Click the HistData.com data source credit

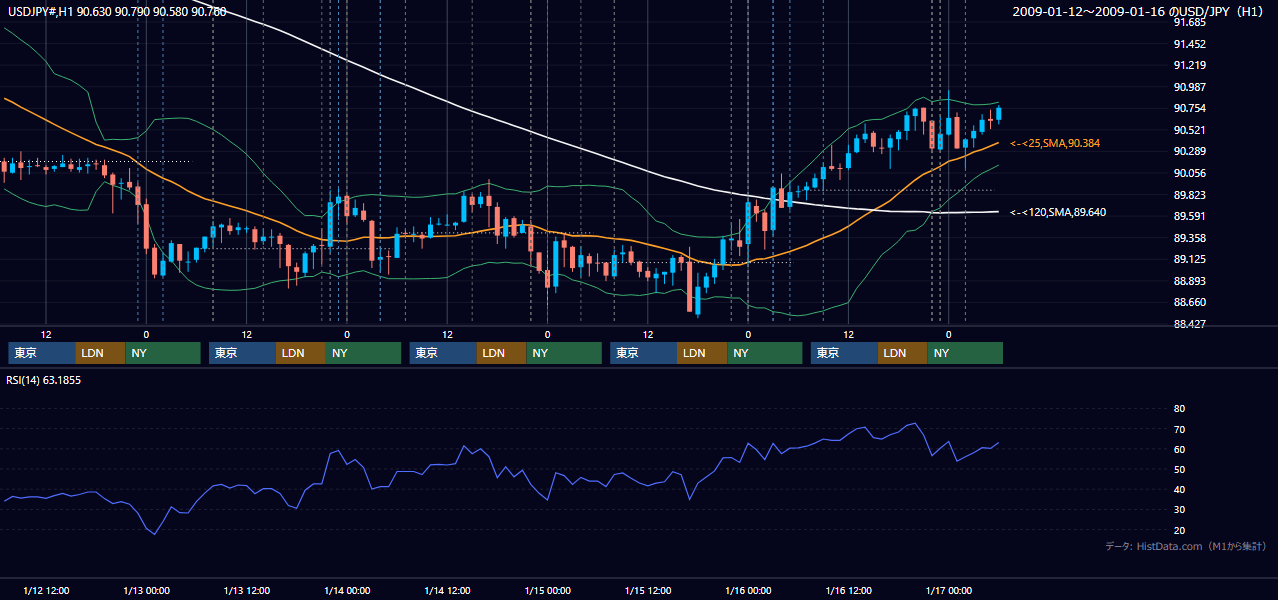point(1186,547)
